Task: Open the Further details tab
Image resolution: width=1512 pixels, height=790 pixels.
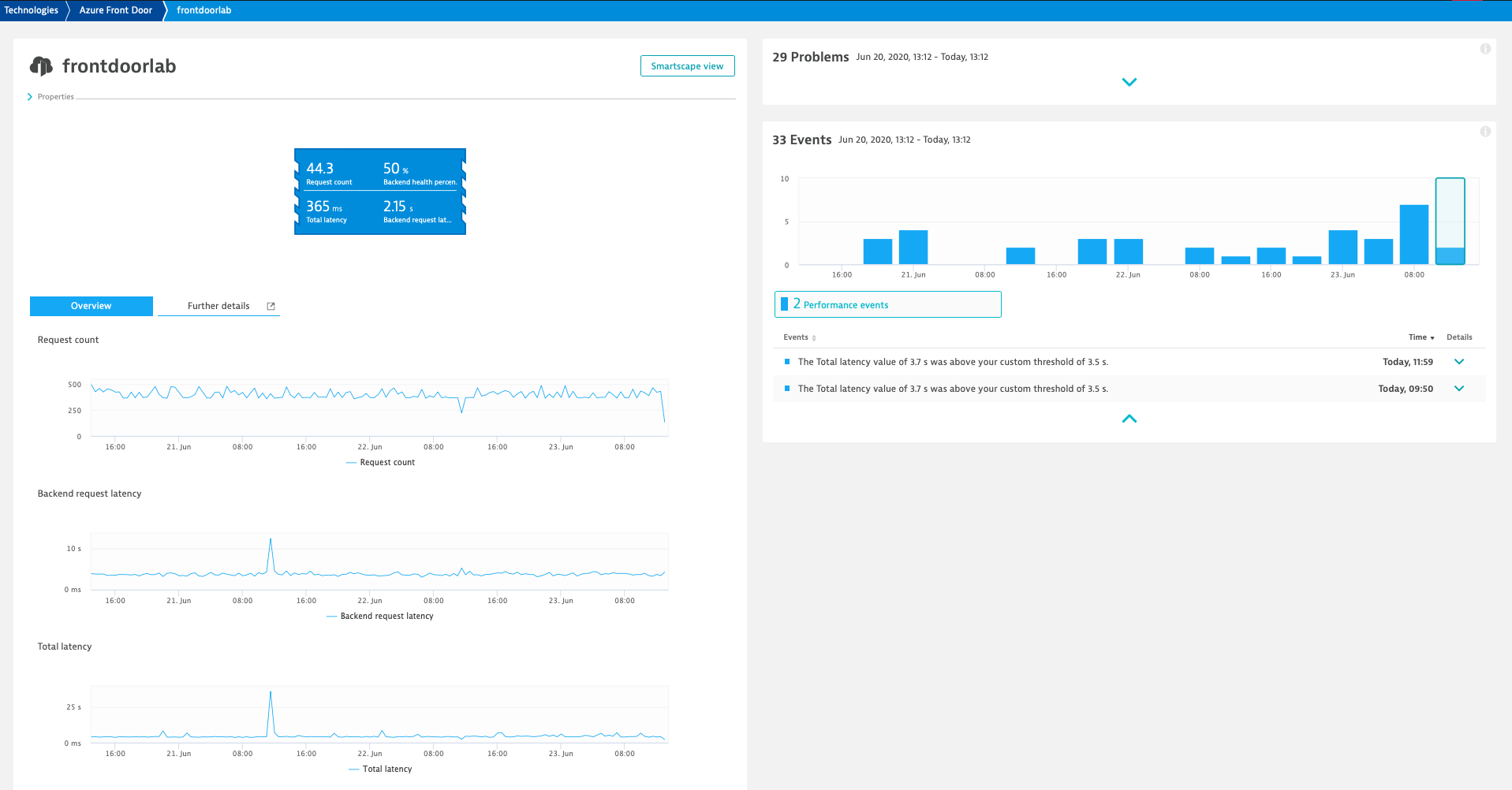Action: click(x=218, y=306)
